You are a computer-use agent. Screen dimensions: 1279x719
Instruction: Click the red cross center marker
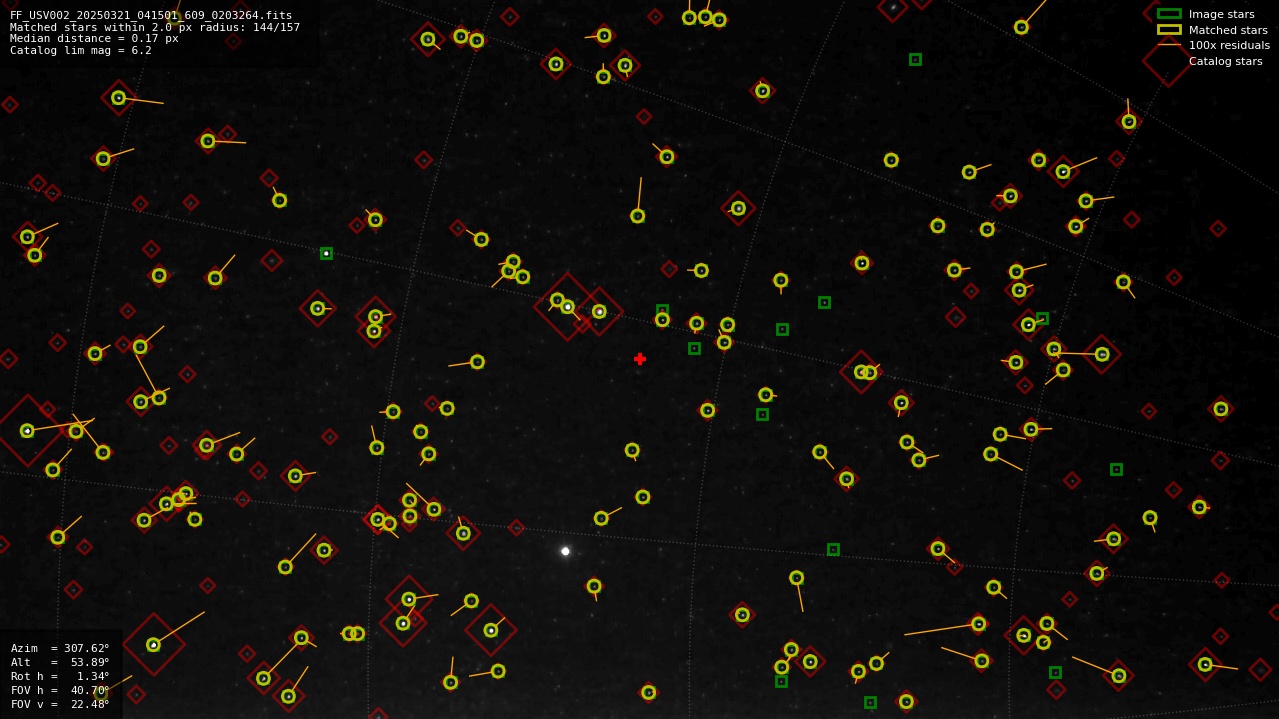point(640,359)
